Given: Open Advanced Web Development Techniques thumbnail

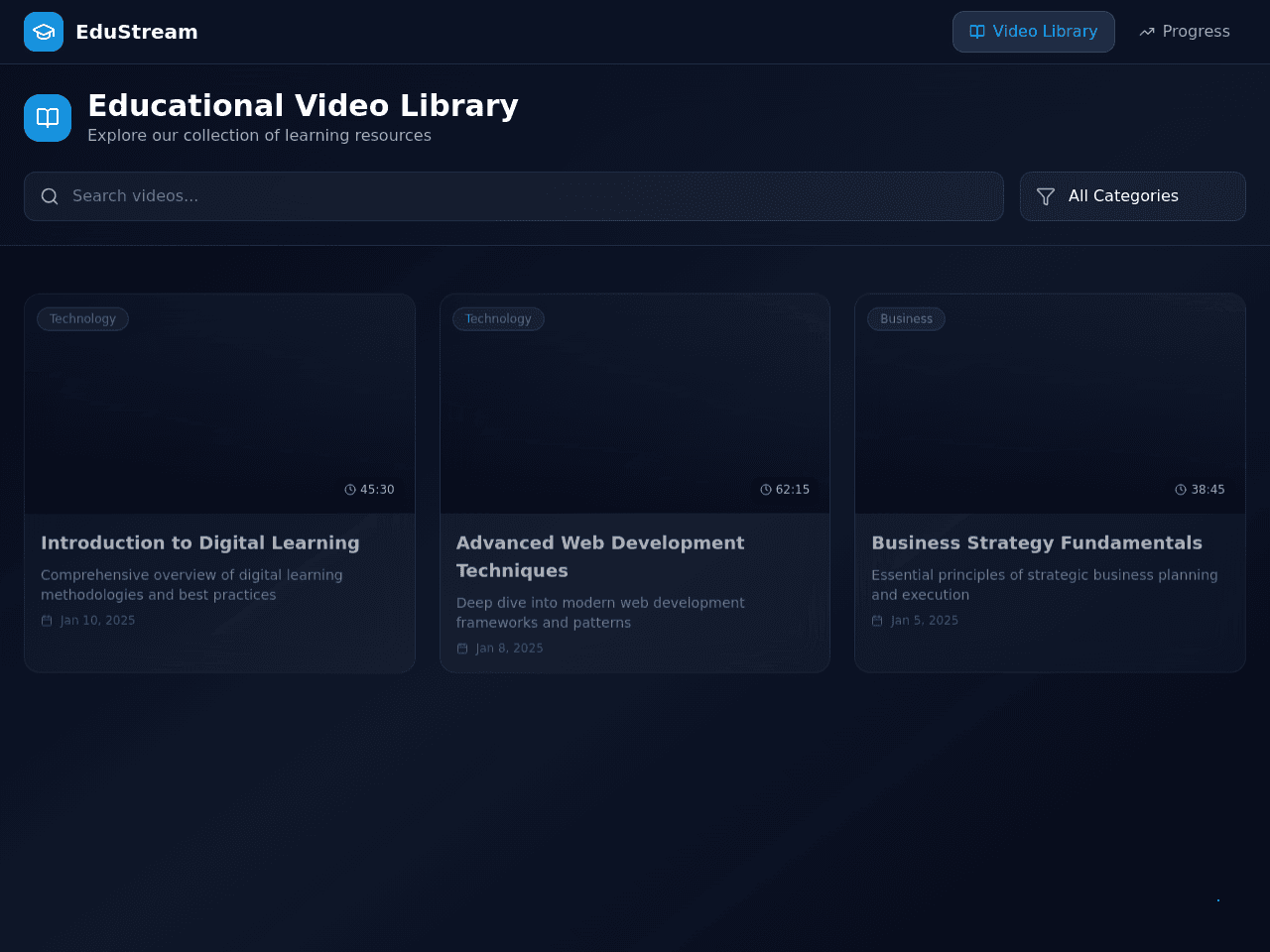Looking at the screenshot, I should [635, 404].
